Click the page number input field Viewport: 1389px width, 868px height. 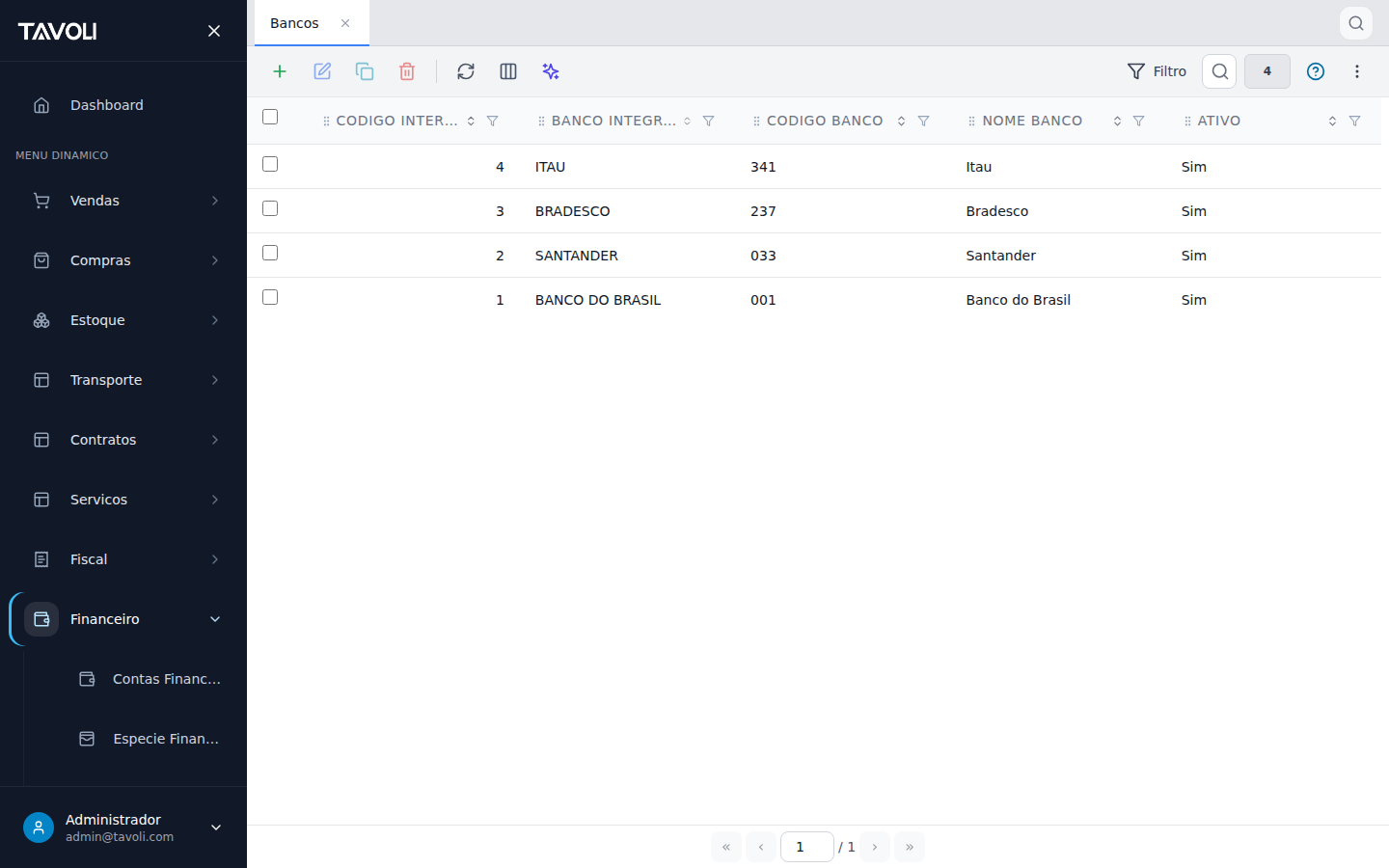[807, 847]
